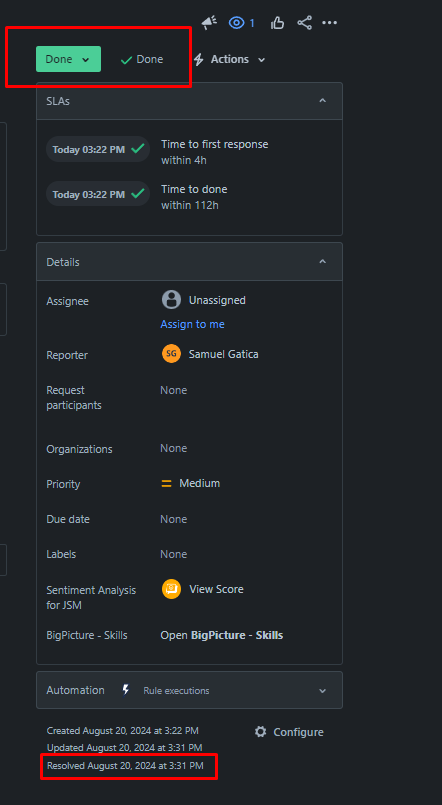442x805 pixels.
Task: Click the Resolved date text
Action: pyautogui.click(x=125, y=766)
